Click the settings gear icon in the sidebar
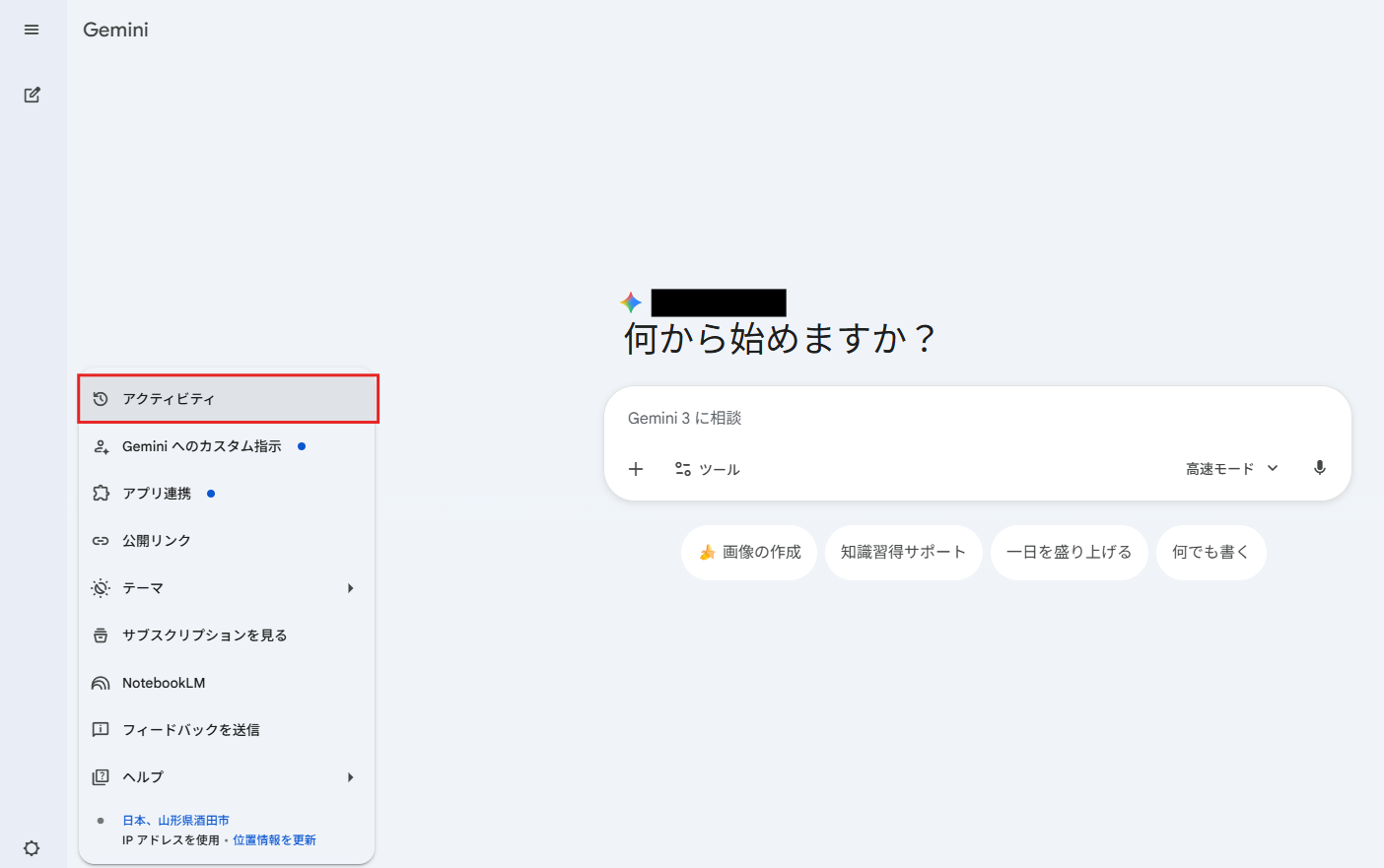Screen dimensions: 1384x868 (32, 848)
